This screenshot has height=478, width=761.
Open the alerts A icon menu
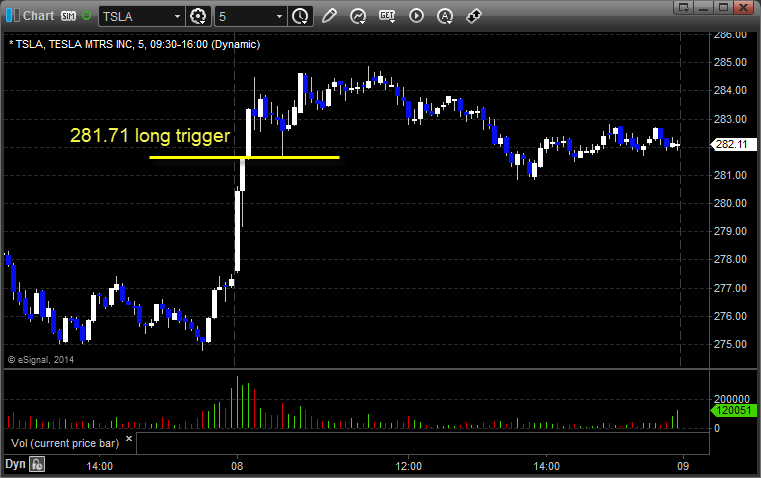coord(445,16)
